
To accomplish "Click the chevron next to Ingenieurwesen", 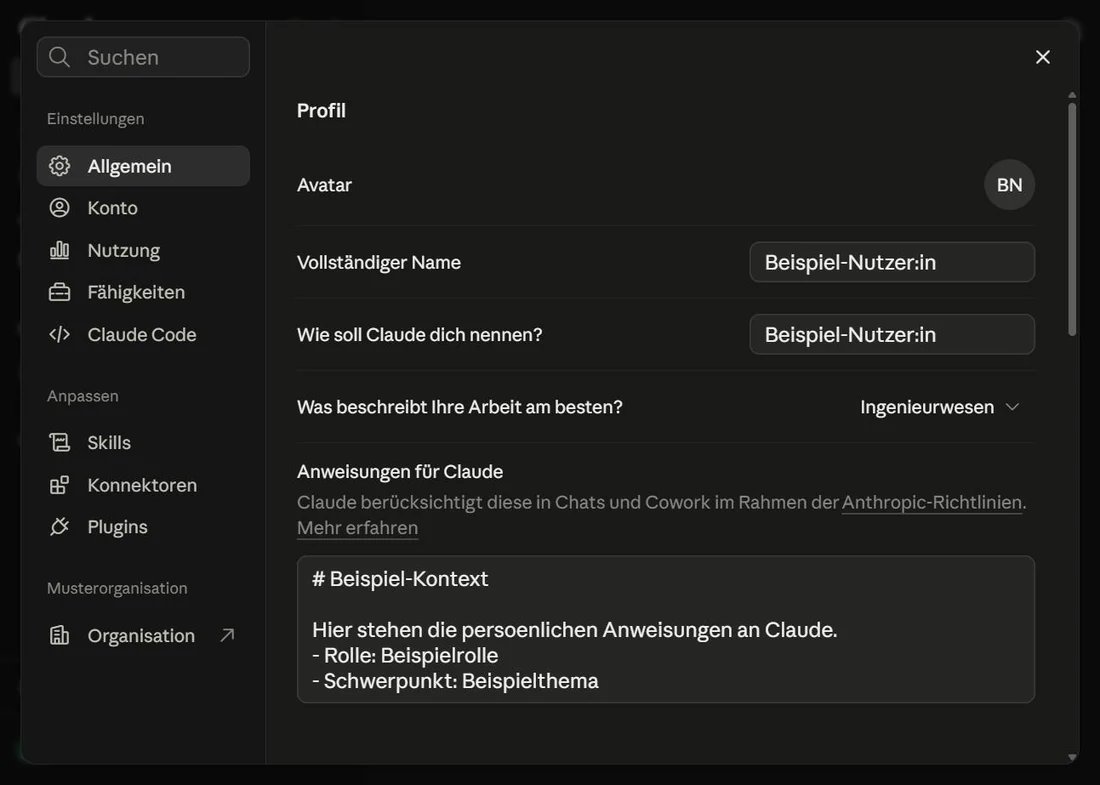I will (1012, 407).
